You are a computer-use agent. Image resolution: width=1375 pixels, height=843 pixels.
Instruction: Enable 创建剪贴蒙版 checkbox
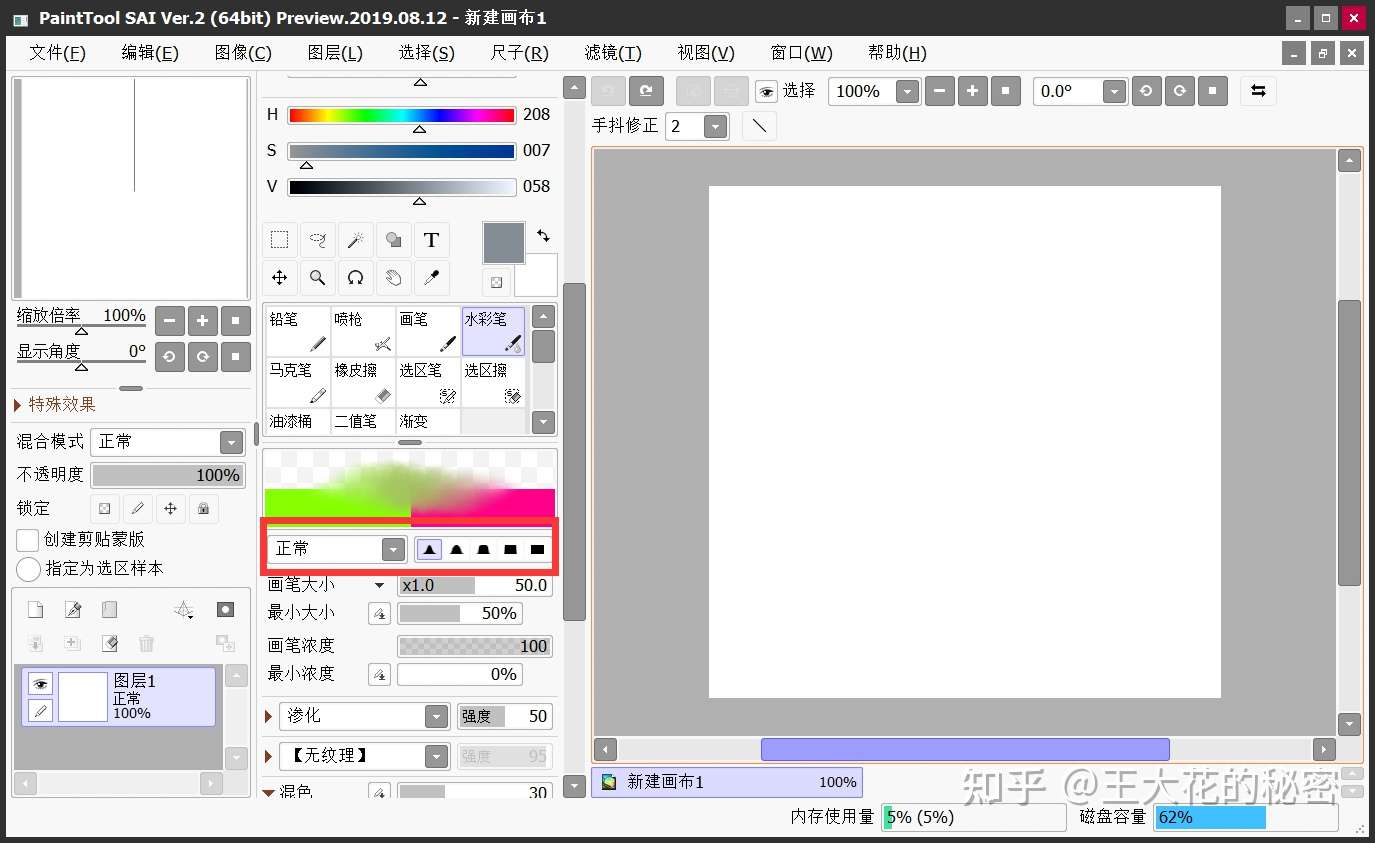(x=28, y=539)
